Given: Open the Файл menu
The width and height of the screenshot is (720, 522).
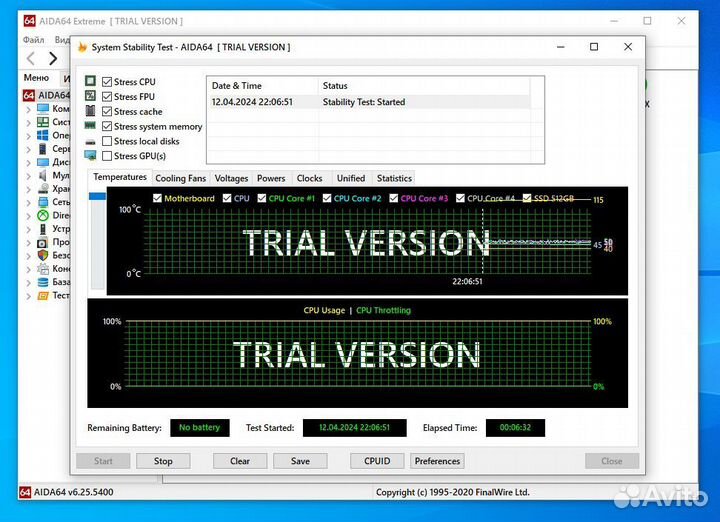Looking at the screenshot, I should click(x=34, y=40).
